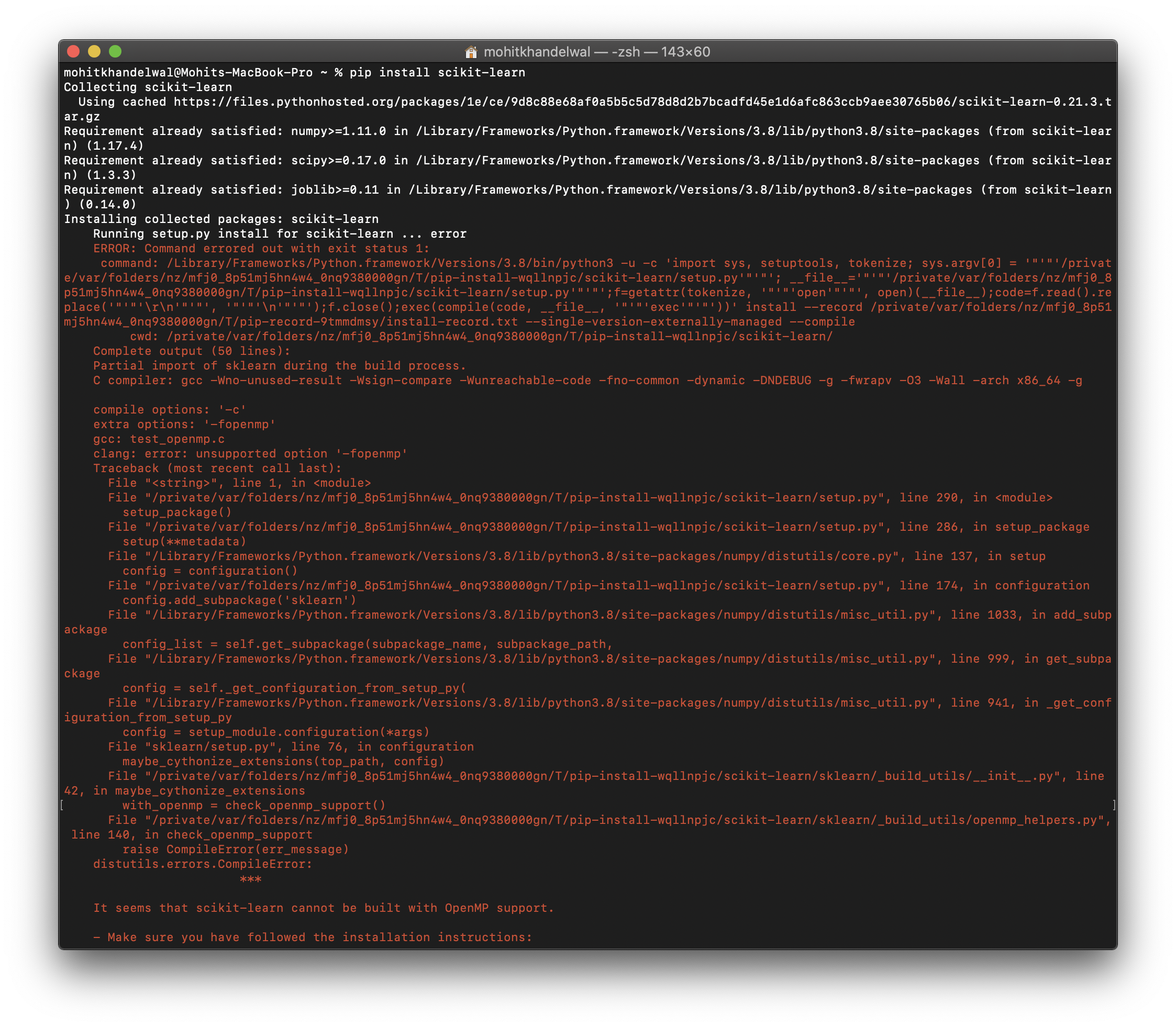Click the 'line 286, in setup_package' traceback line
1176x1027 pixels.
point(598,527)
